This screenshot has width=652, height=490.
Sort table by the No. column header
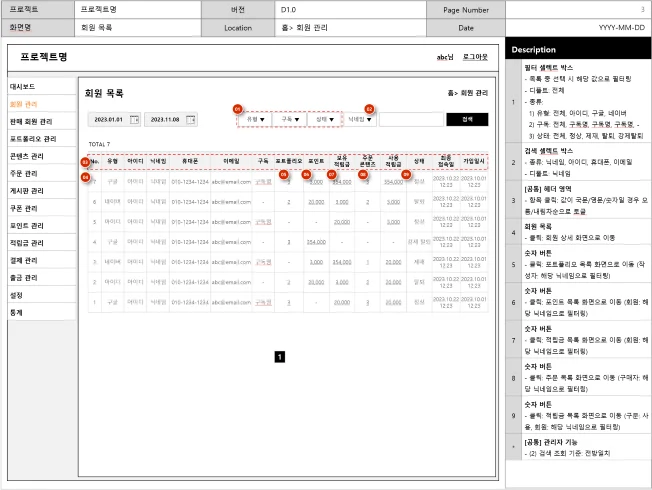pyautogui.click(x=95, y=161)
